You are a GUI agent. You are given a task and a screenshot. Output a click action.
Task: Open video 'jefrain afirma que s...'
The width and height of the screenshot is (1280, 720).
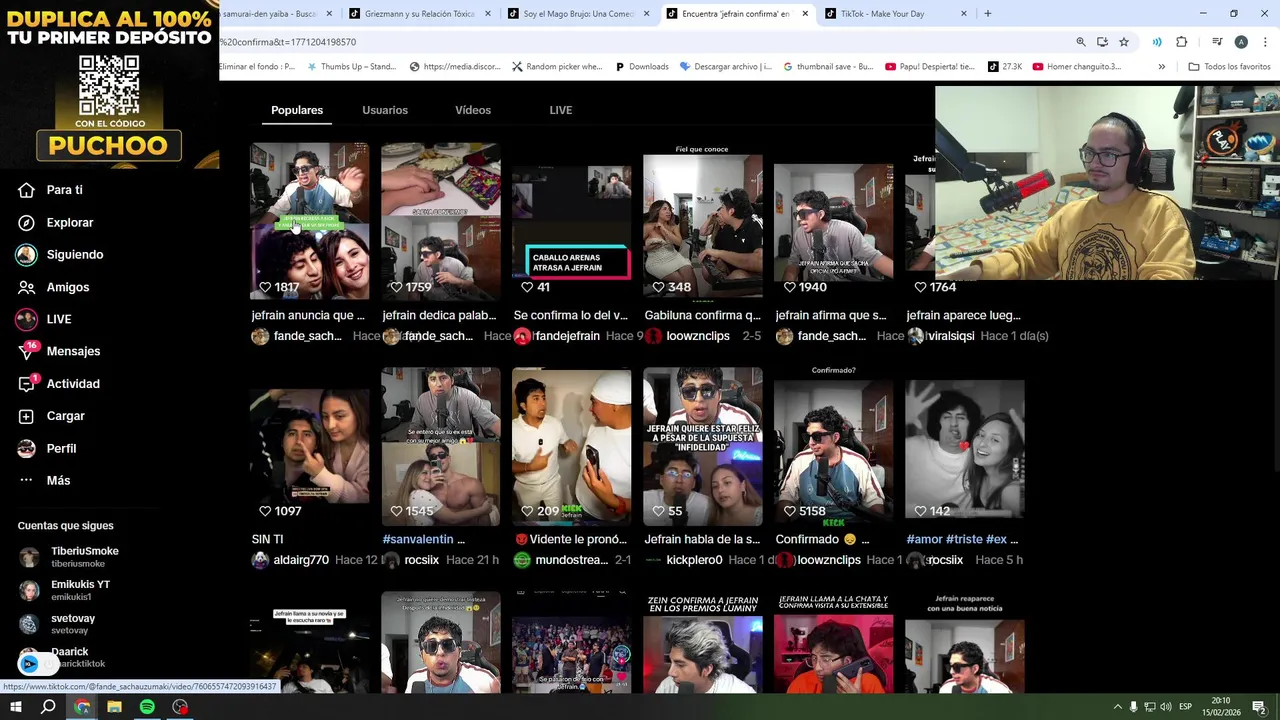[x=833, y=221]
